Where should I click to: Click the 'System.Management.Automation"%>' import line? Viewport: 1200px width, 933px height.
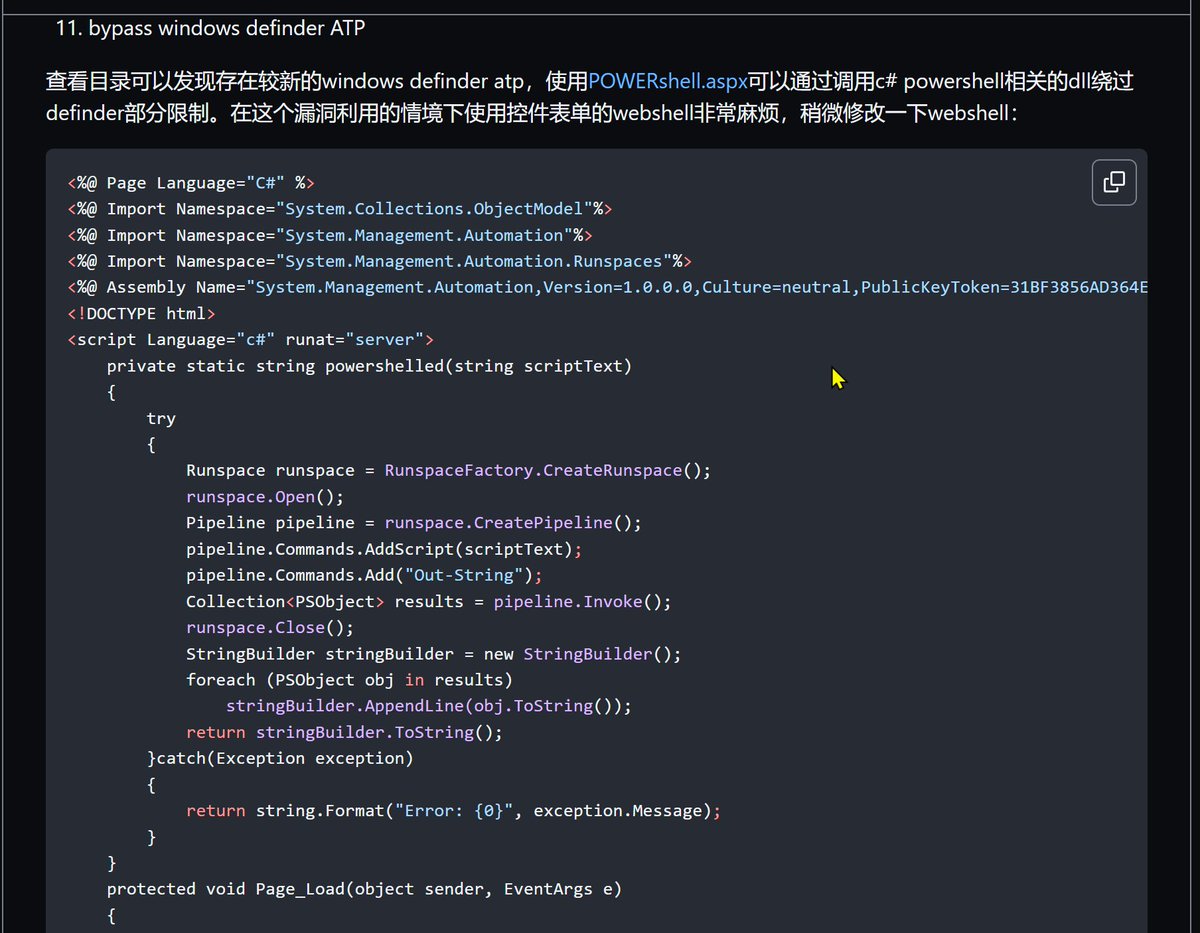click(x=330, y=235)
